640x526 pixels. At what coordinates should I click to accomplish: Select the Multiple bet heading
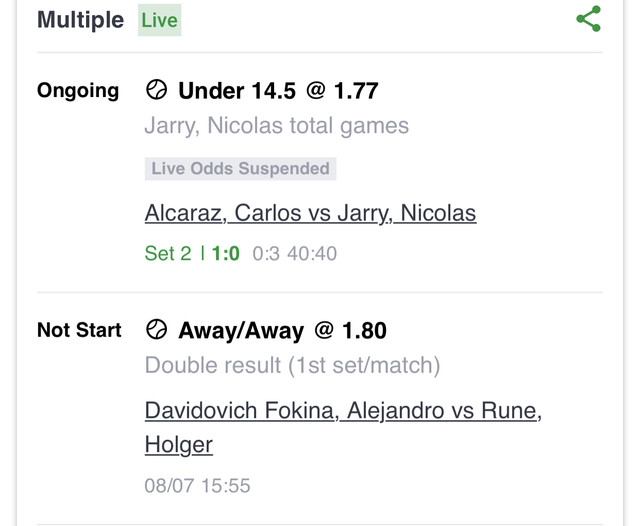click(80, 20)
